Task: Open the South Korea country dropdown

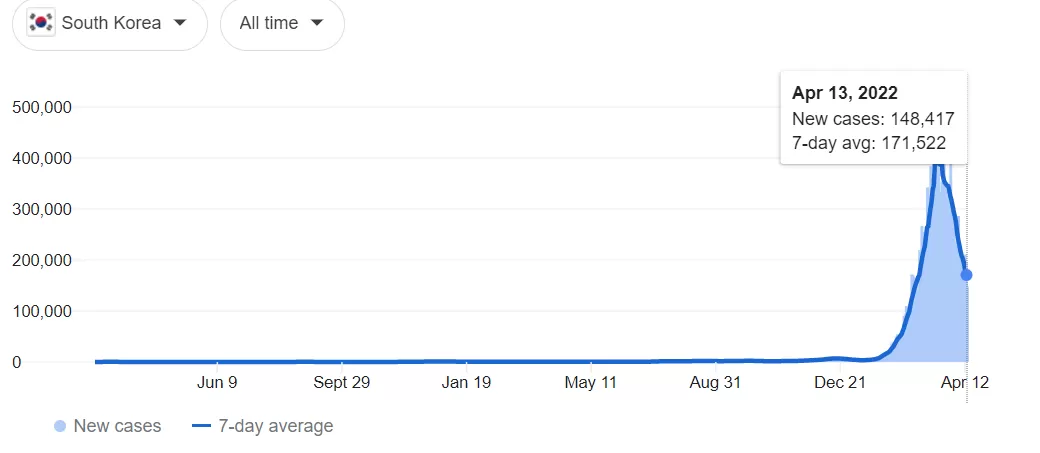Action: [109, 23]
